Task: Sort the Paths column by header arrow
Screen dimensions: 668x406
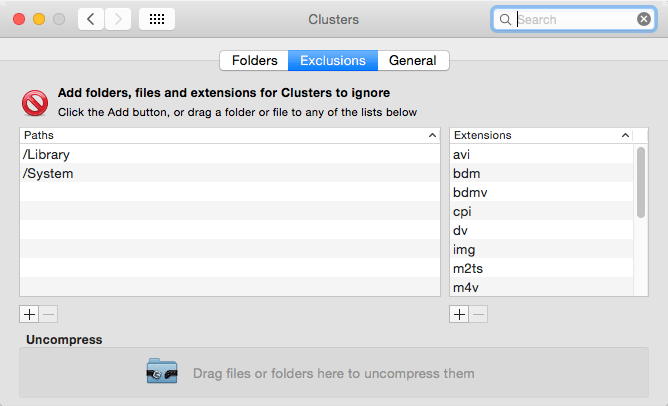Action: (432, 135)
